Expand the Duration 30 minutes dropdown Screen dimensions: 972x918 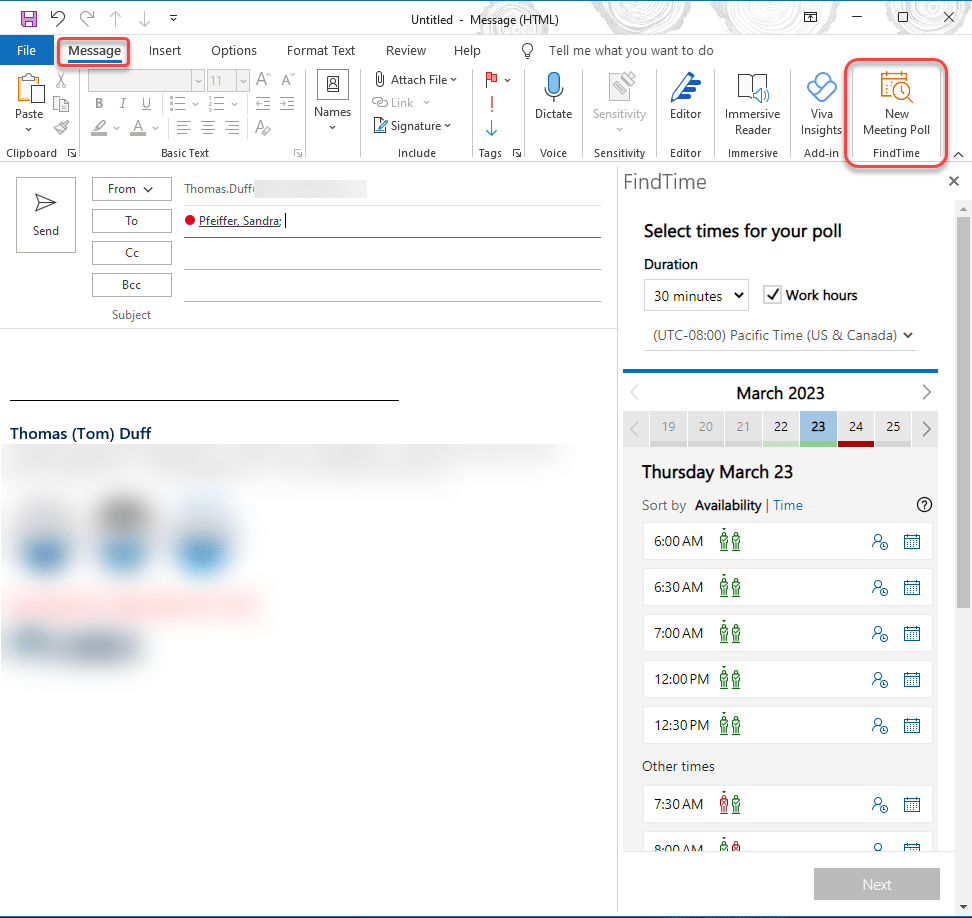tap(696, 296)
